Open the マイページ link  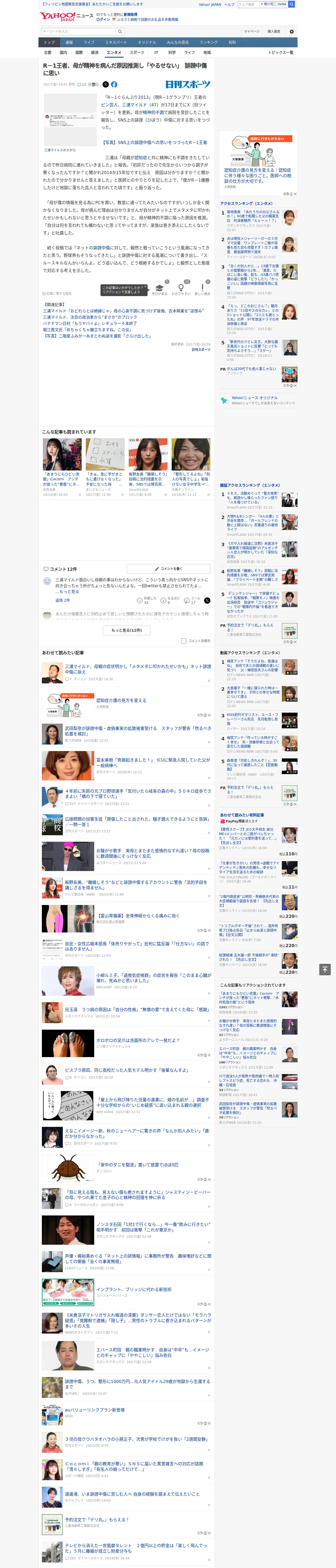point(251,31)
